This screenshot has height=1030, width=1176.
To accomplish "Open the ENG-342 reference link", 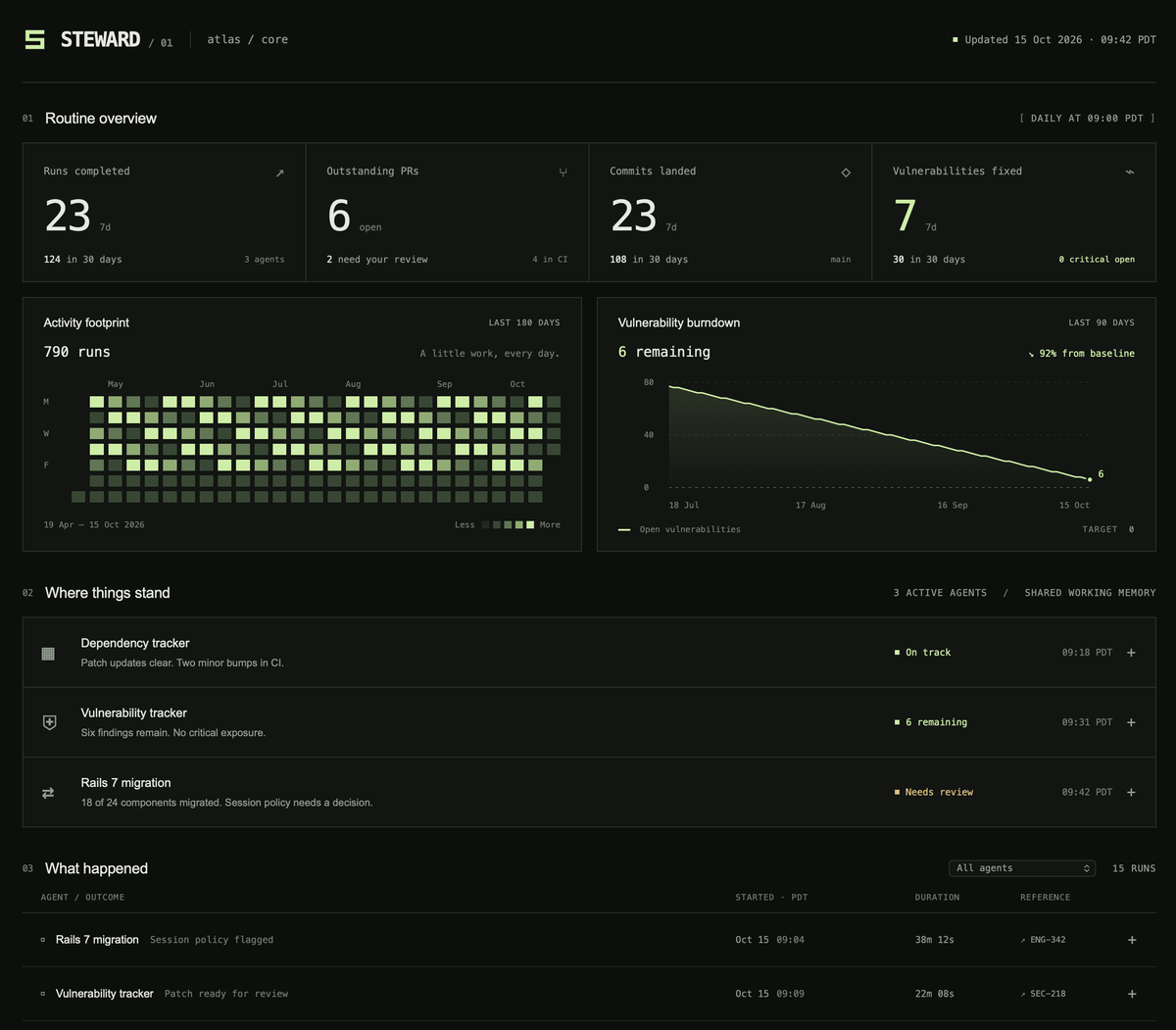I will point(1043,940).
